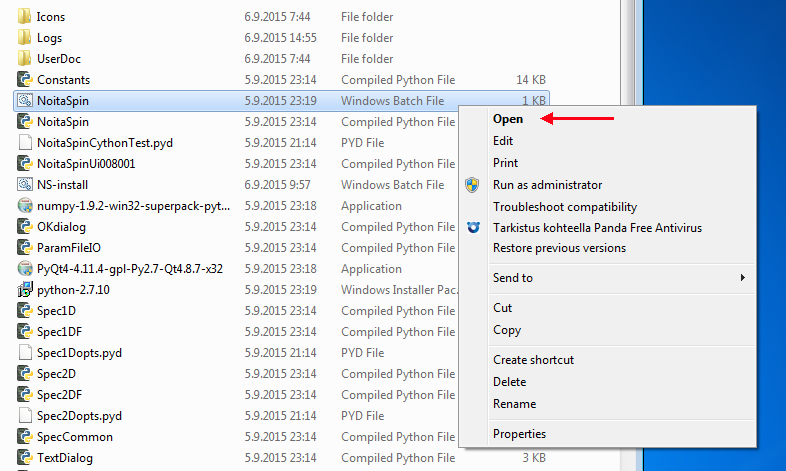The image size is (786, 471).
Task: Select numpy-1.9.2-win32-superpack file name
Action: [x=133, y=206]
